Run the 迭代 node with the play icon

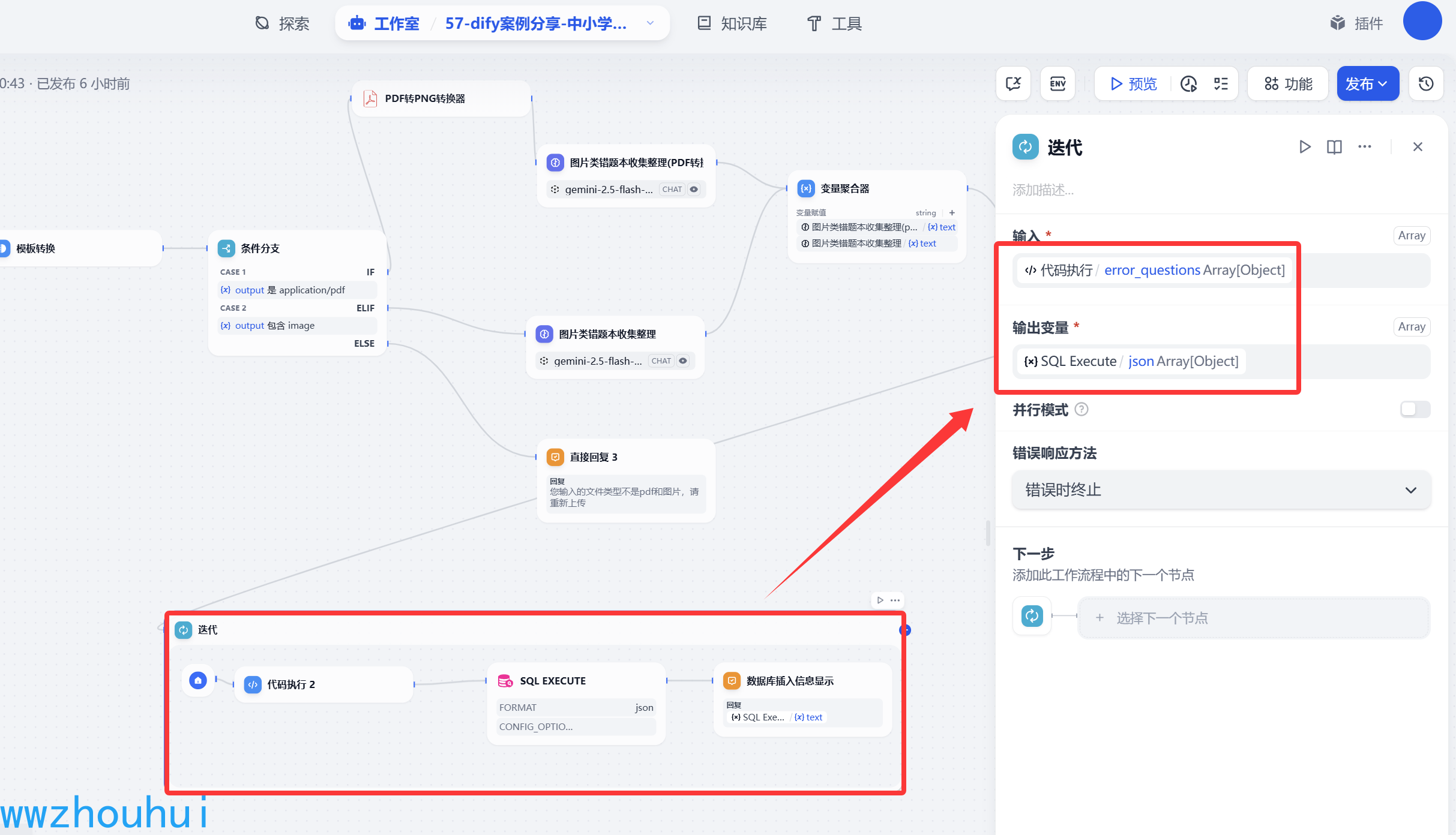(1304, 147)
